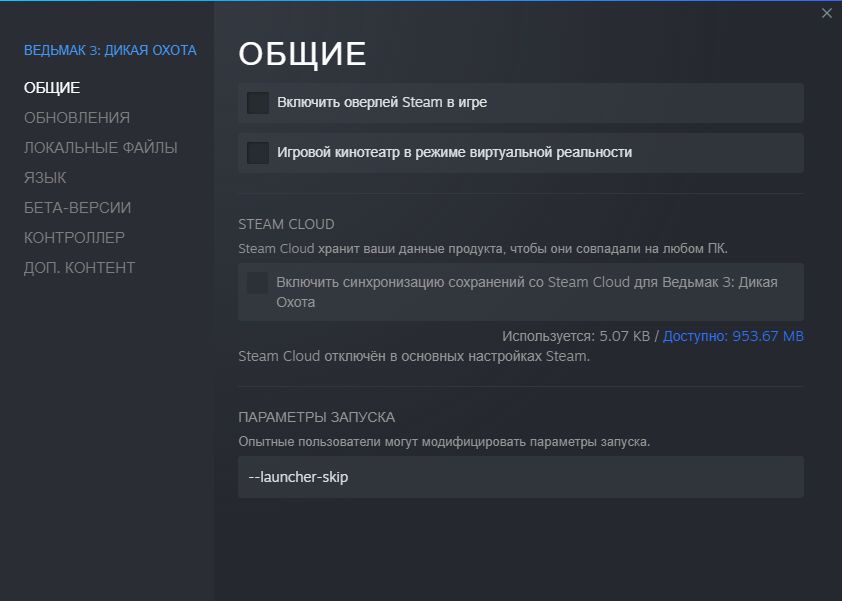The image size is (842, 601).
Task: Click the 'Используется: 5.07 KB' usage text
Action: pyautogui.click(x=576, y=336)
